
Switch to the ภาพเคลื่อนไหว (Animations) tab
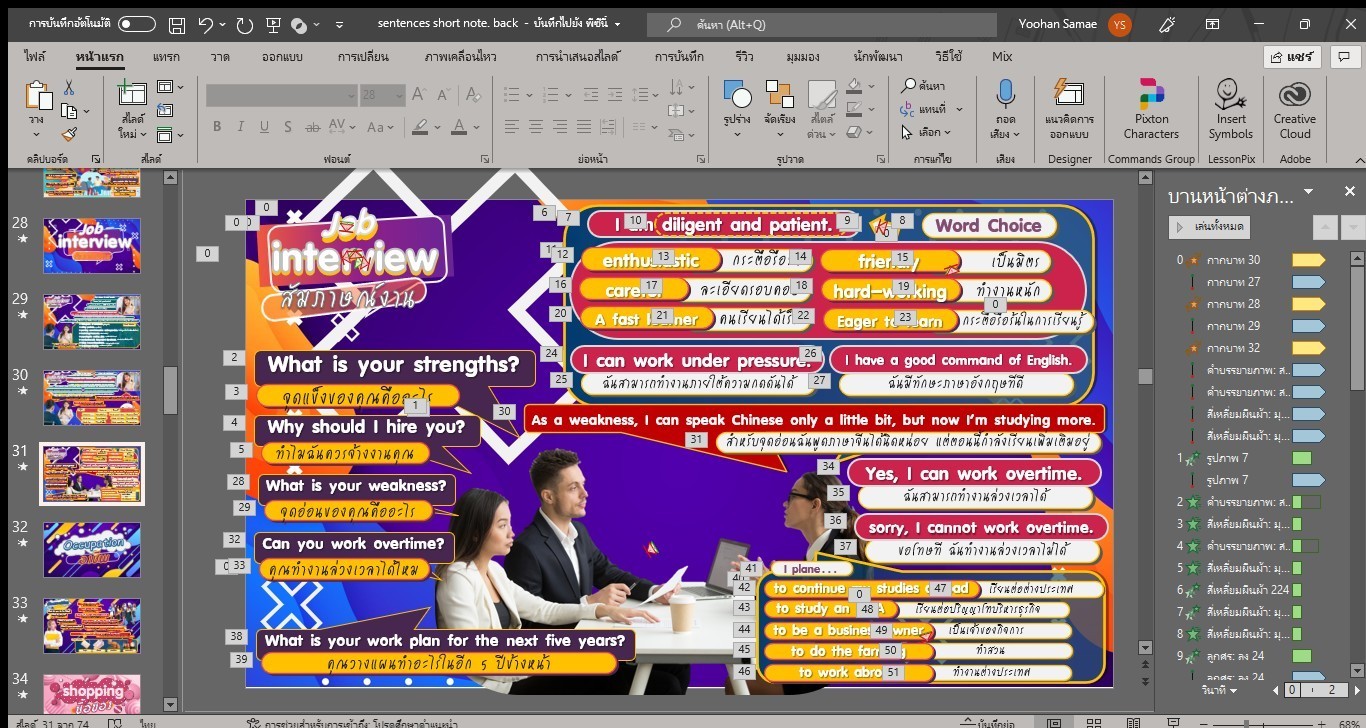(x=460, y=57)
